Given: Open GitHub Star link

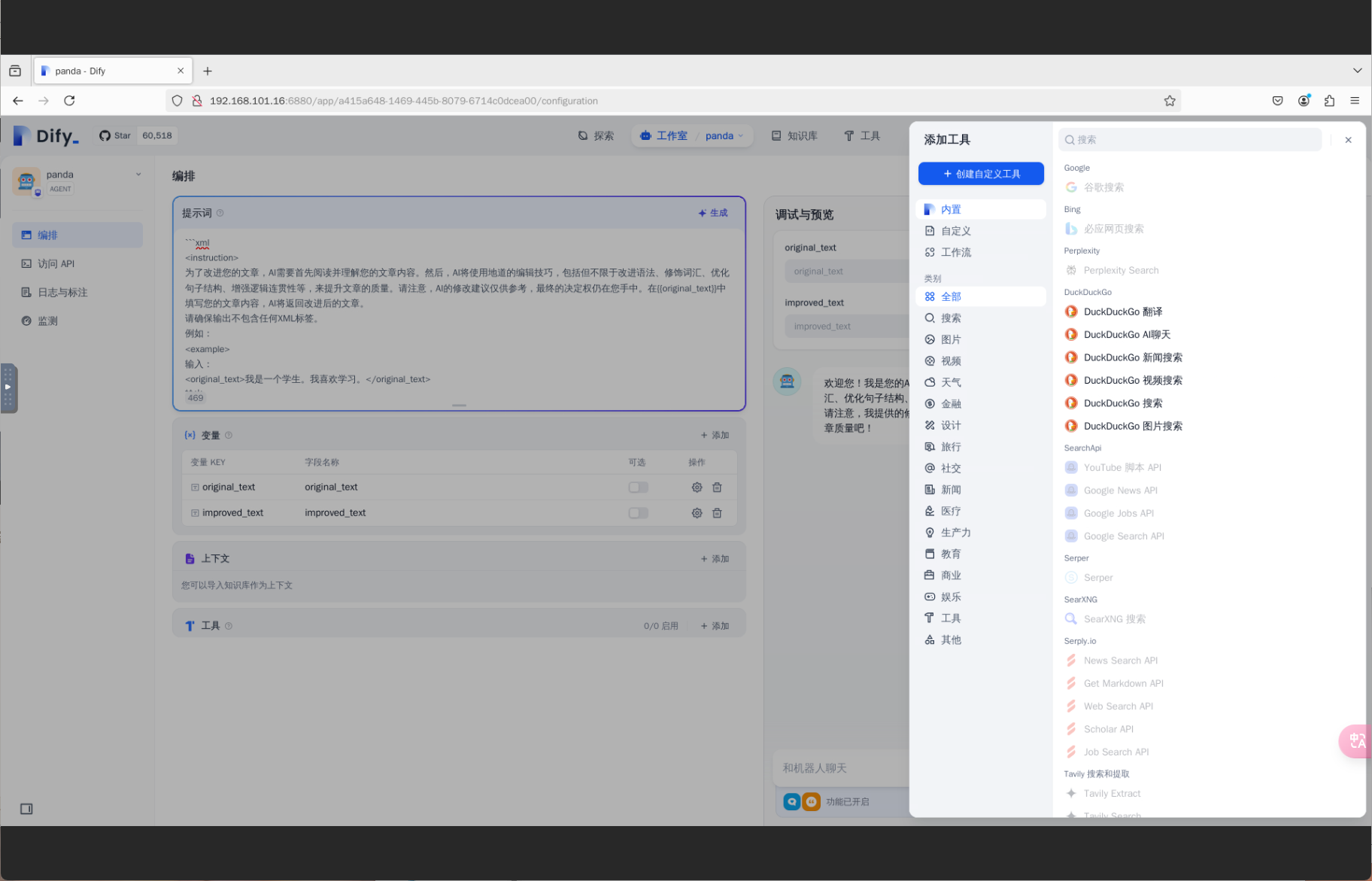Looking at the screenshot, I should click(x=136, y=135).
